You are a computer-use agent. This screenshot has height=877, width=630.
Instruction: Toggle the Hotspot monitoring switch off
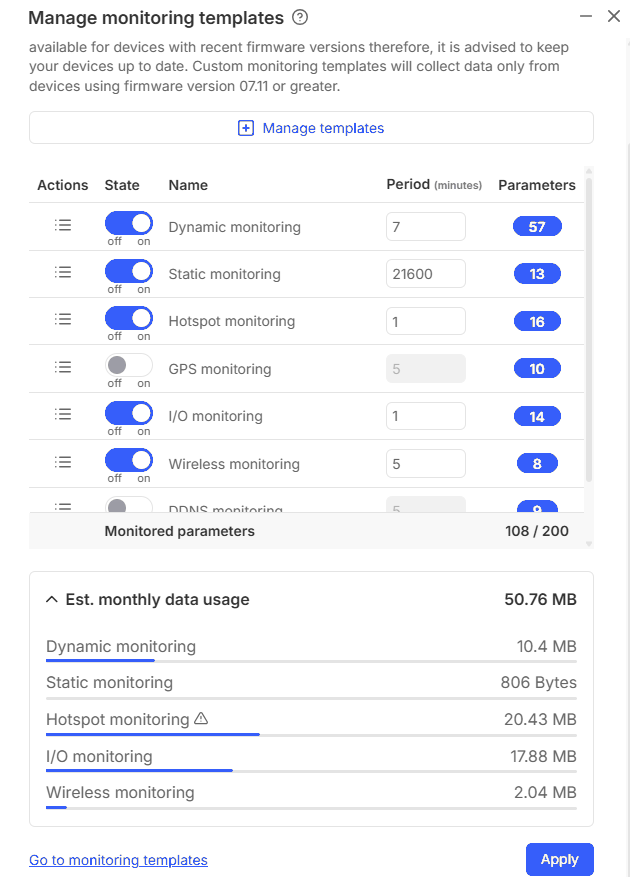click(129, 318)
